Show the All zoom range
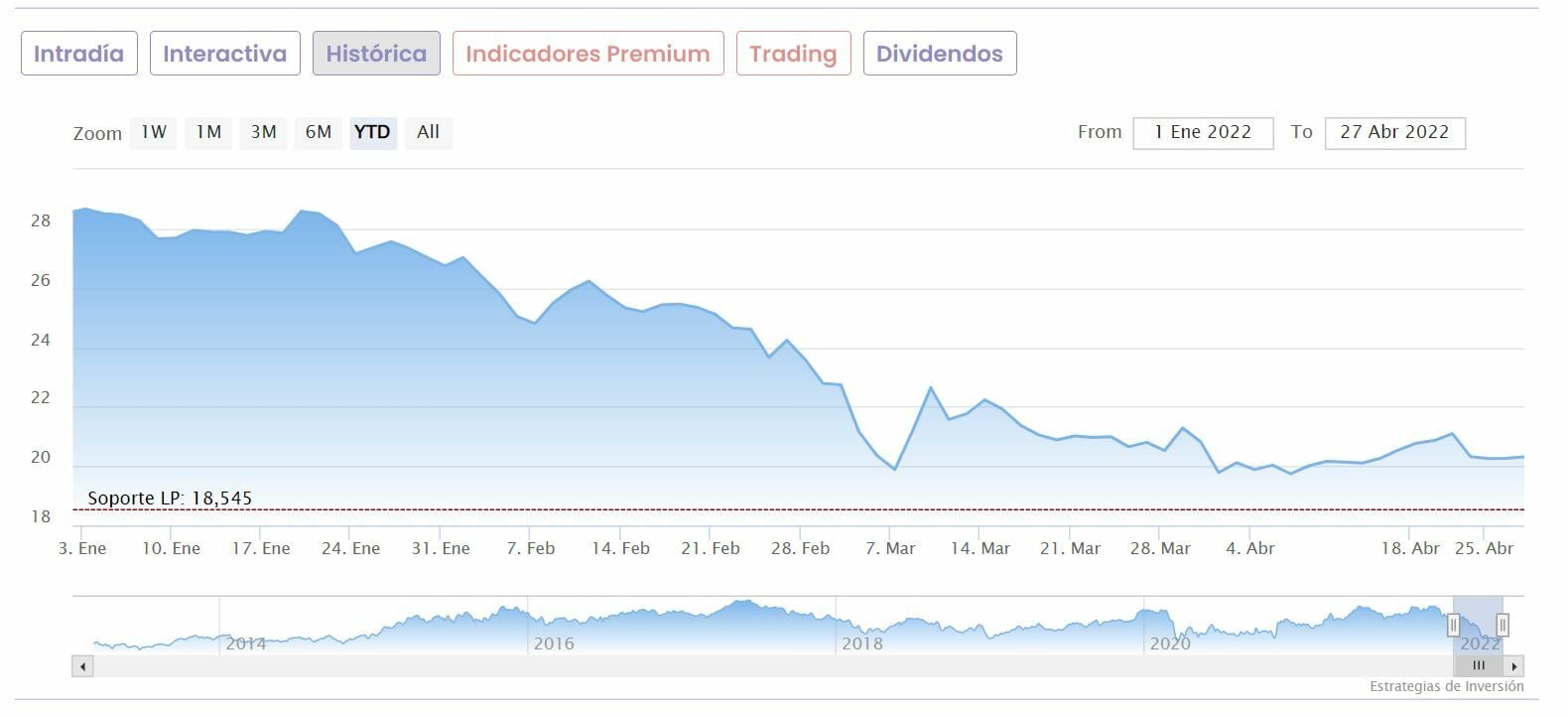 coord(428,132)
